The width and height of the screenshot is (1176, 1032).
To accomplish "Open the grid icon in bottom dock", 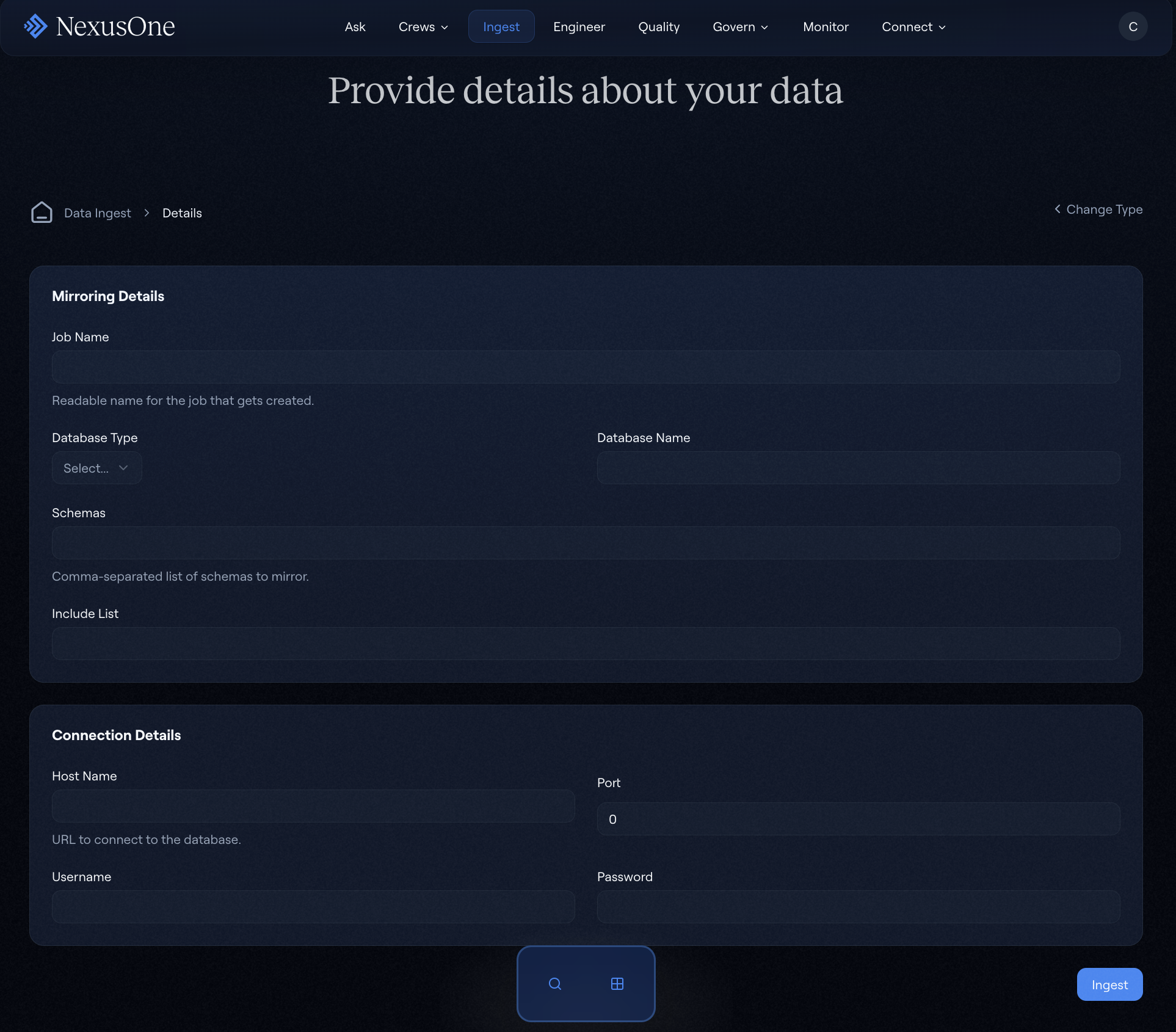I will point(617,984).
